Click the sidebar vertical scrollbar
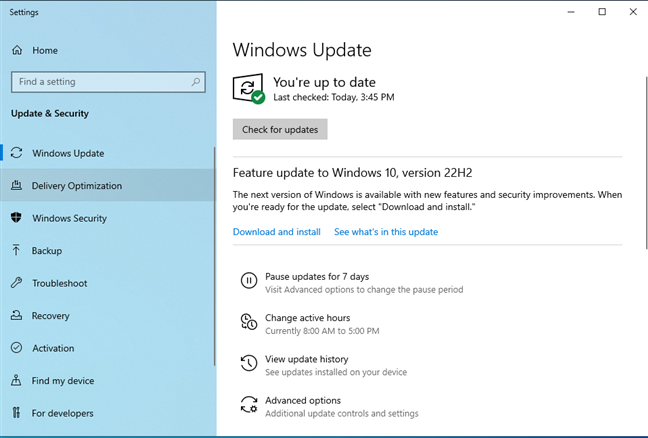 [214, 256]
